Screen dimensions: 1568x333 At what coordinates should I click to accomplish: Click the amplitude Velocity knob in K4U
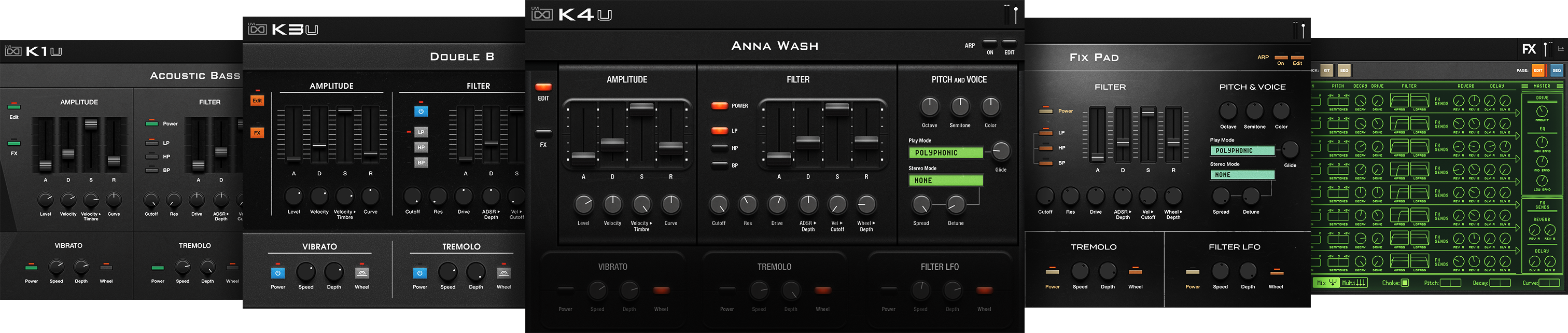pos(612,204)
